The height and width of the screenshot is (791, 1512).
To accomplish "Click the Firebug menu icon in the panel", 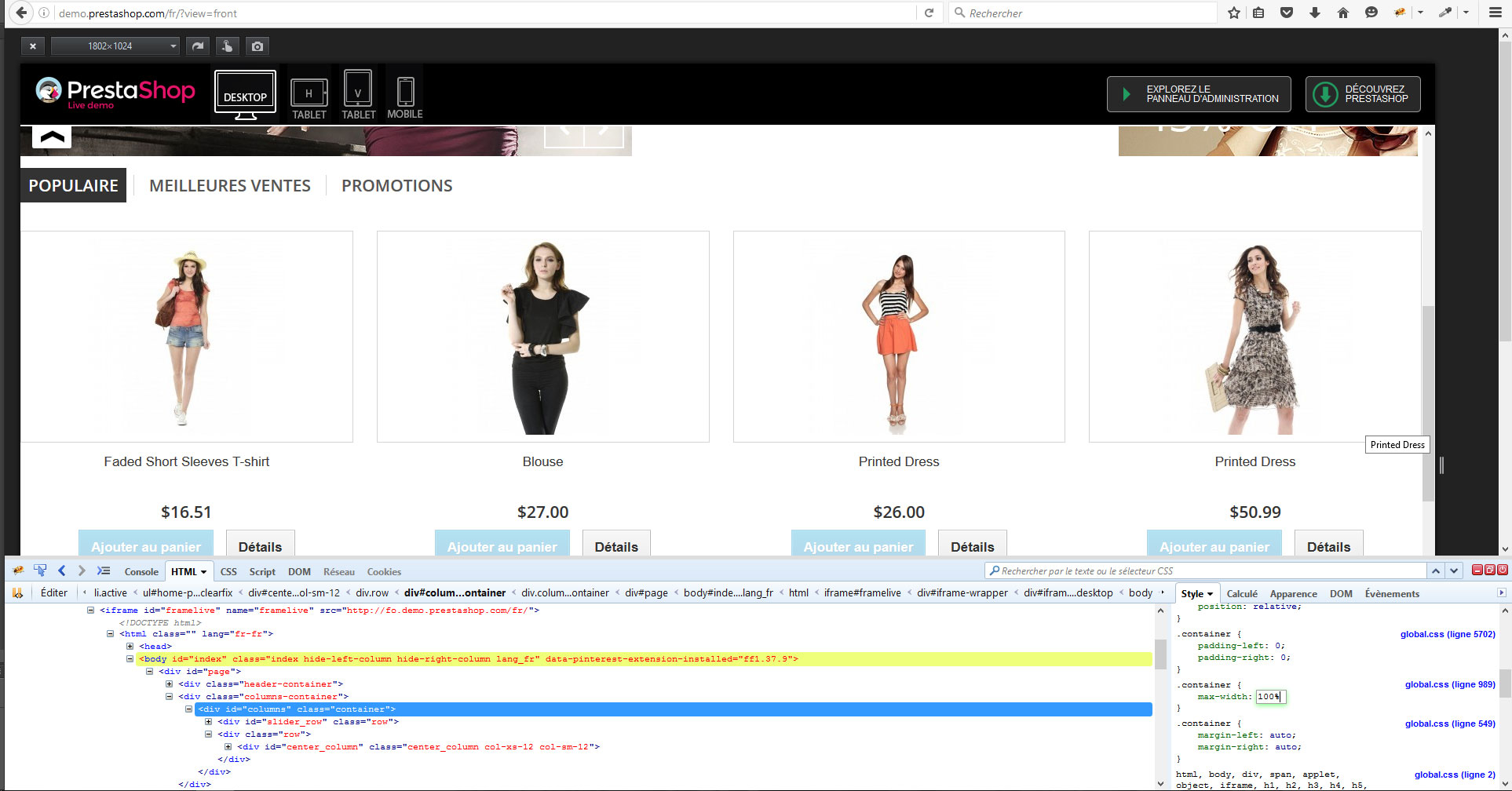I will [18, 570].
